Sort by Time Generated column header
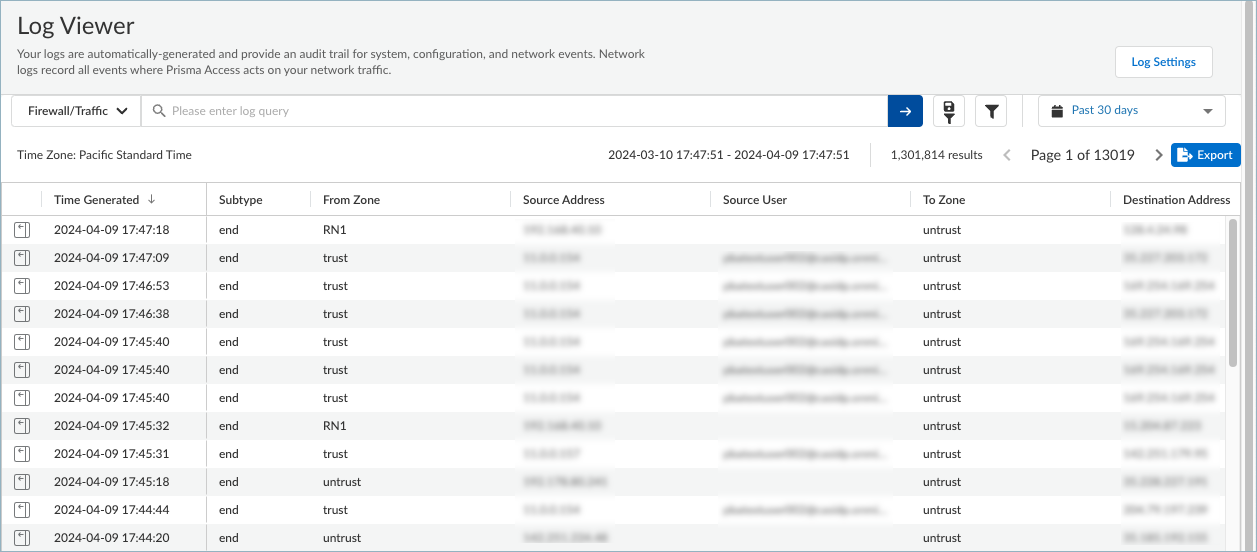Viewport: 1257px width, 552px height. tap(96, 200)
